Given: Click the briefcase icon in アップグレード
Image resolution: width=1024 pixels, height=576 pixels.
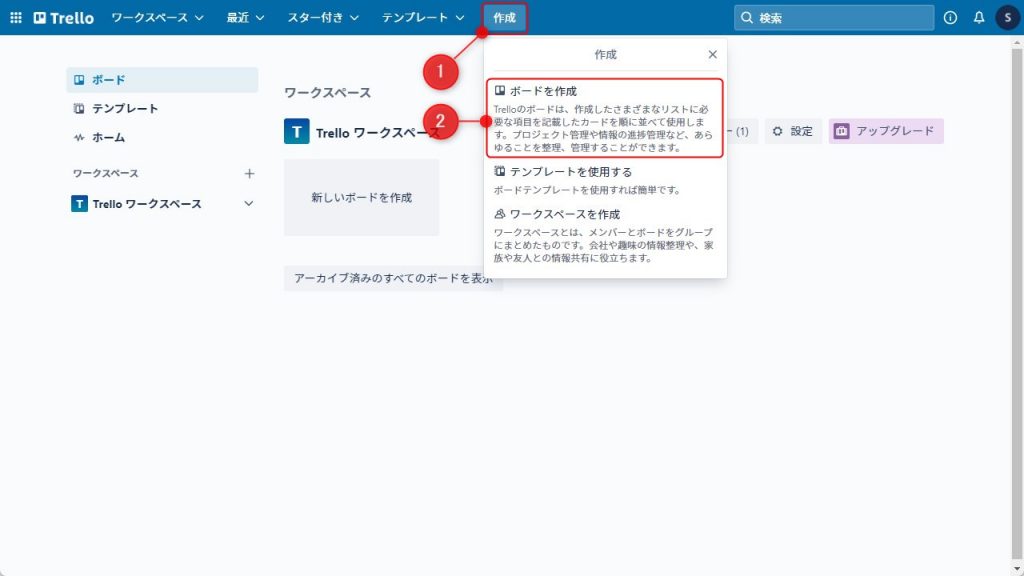Looking at the screenshot, I should (x=842, y=131).
